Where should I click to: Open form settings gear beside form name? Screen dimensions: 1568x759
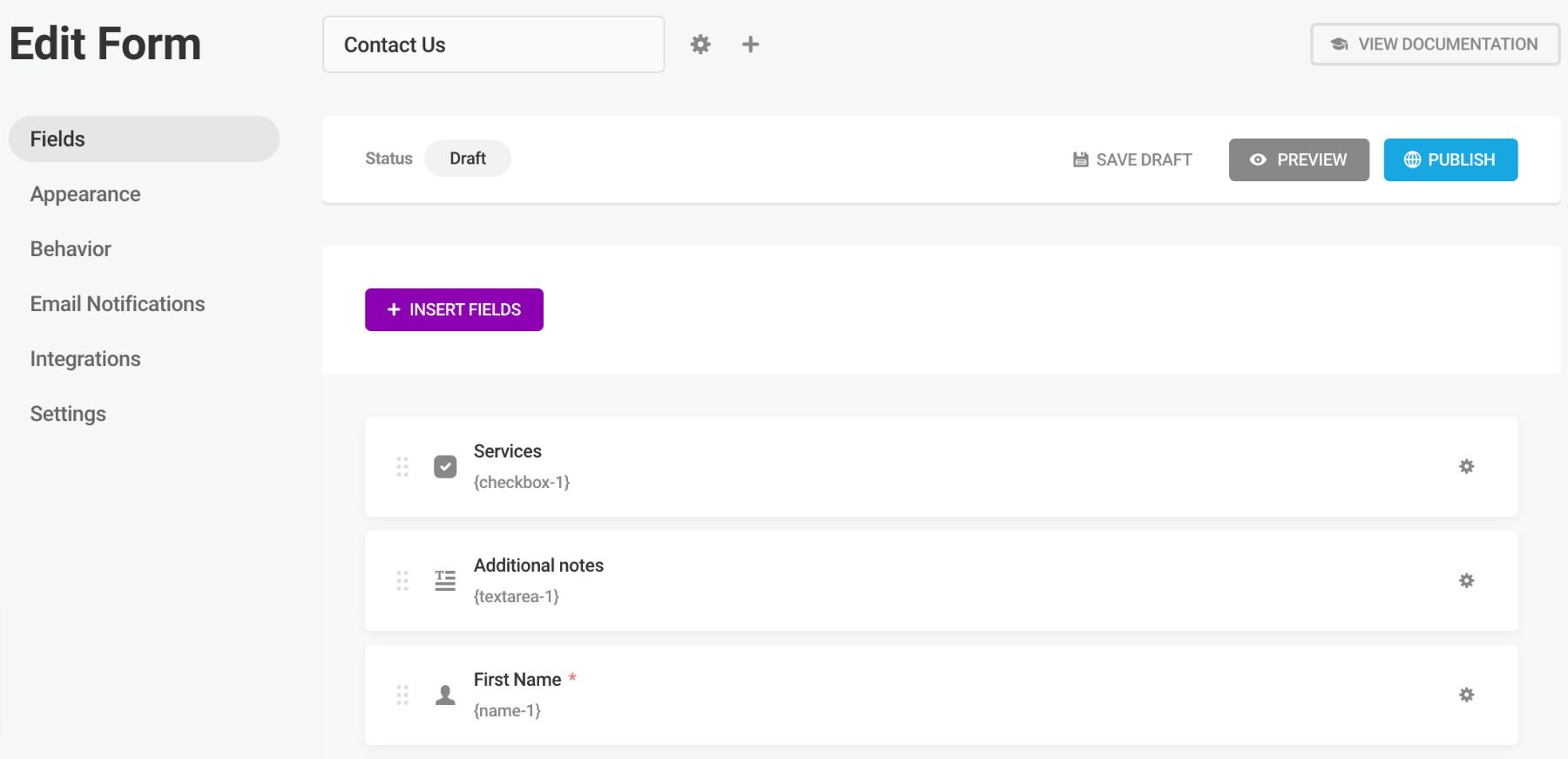700,44
